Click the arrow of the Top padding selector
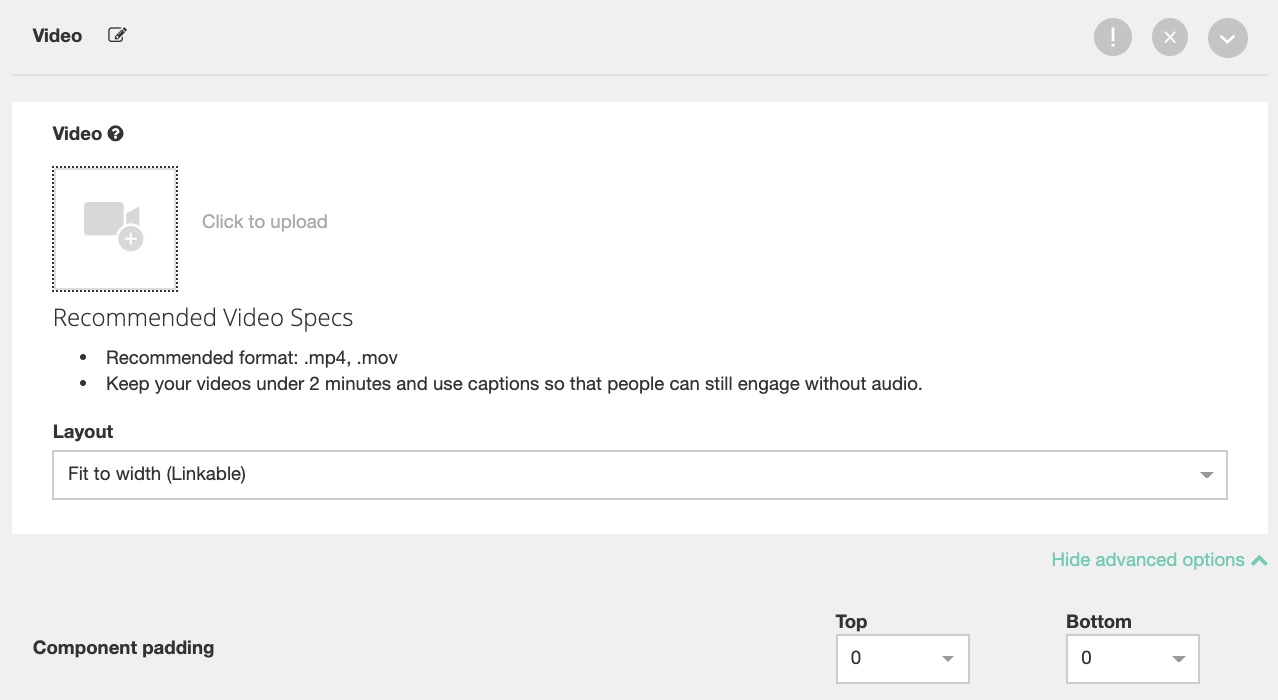This screenshot has height=700, width=1278. pos(947,659)
